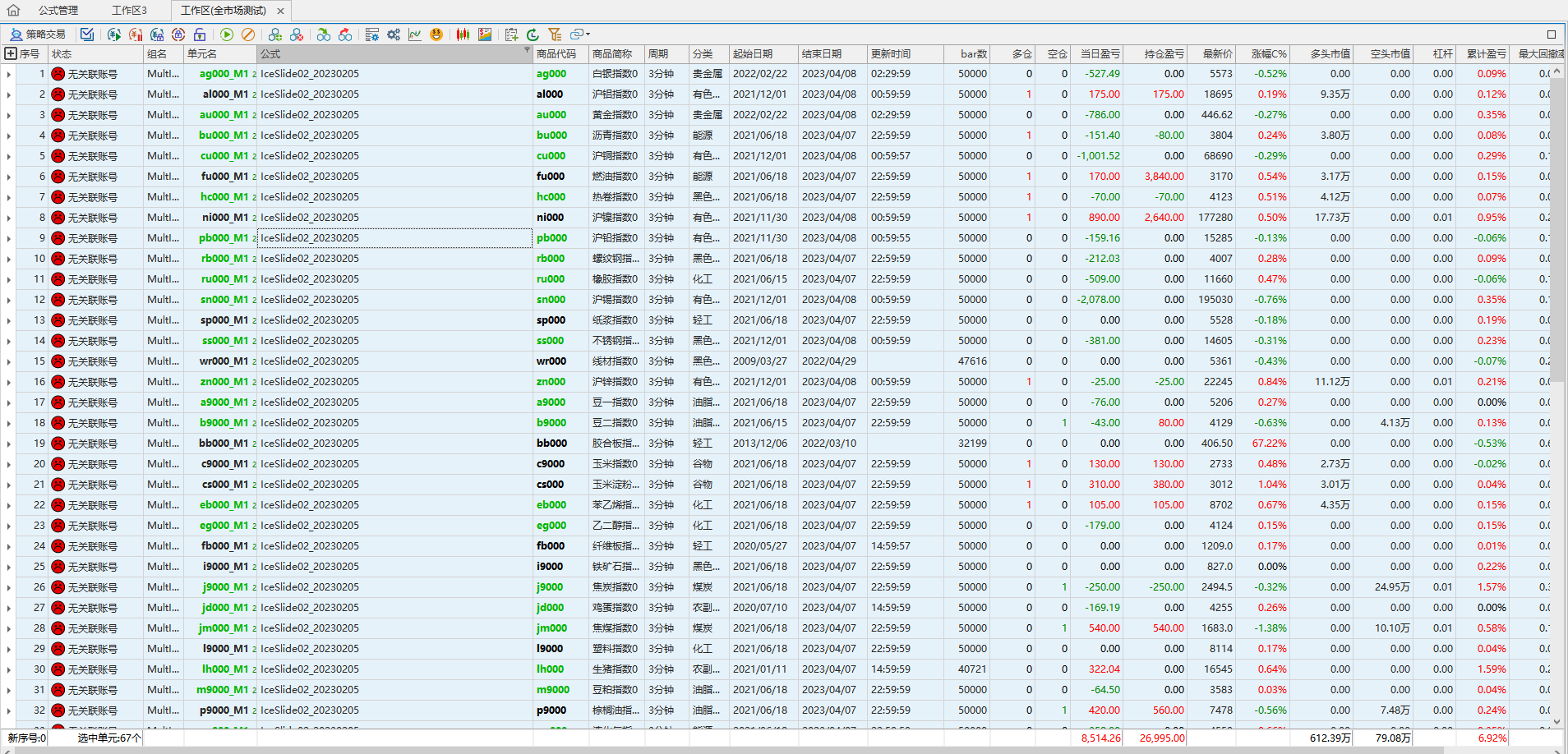Click the smiley face money icon
The height and width of the screenshot is (754, 1568).
tap(436, 34)
